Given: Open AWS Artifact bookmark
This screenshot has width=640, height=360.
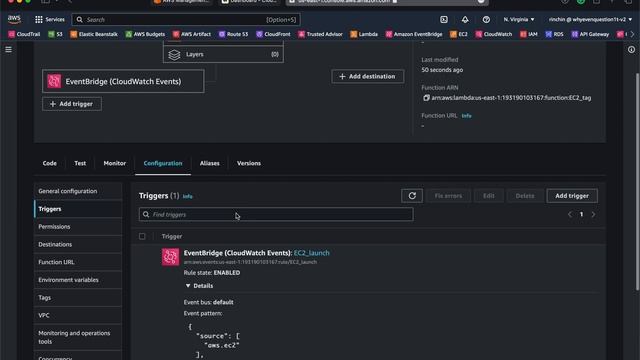Looking at the screenshot, I should (x=192, y=34).
